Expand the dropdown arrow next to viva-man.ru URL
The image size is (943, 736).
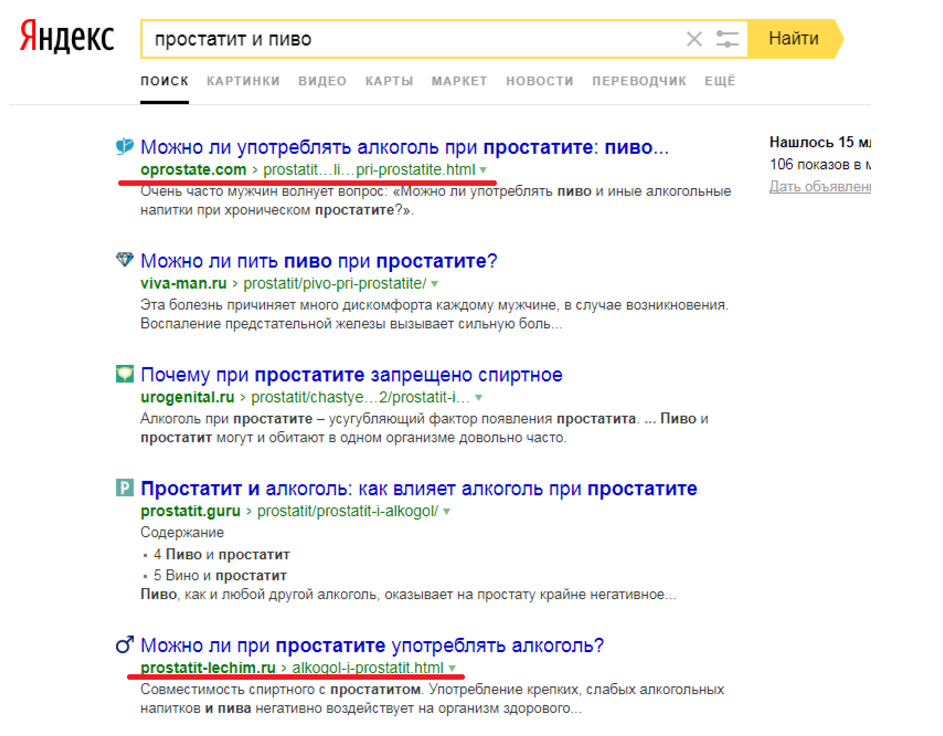(x=435, y=284)
